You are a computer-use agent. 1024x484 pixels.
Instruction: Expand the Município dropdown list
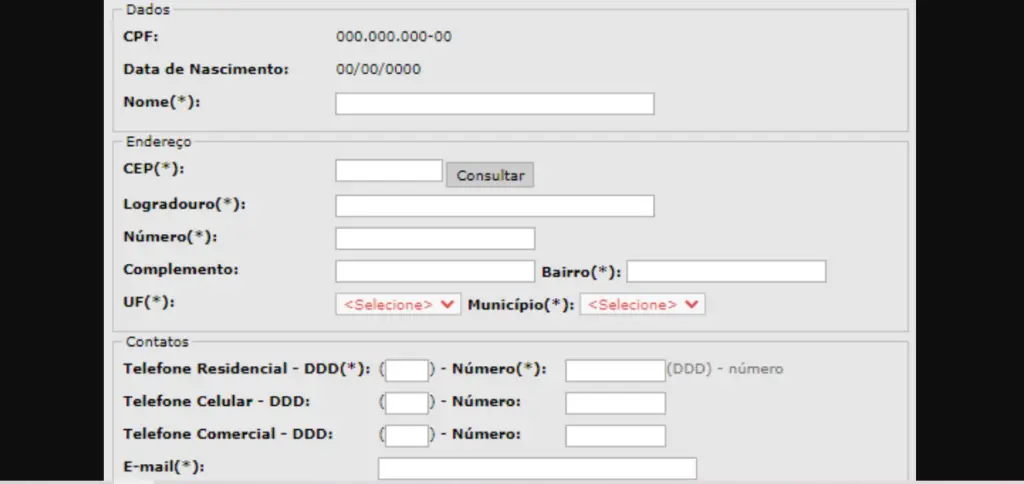click(642, 304)
